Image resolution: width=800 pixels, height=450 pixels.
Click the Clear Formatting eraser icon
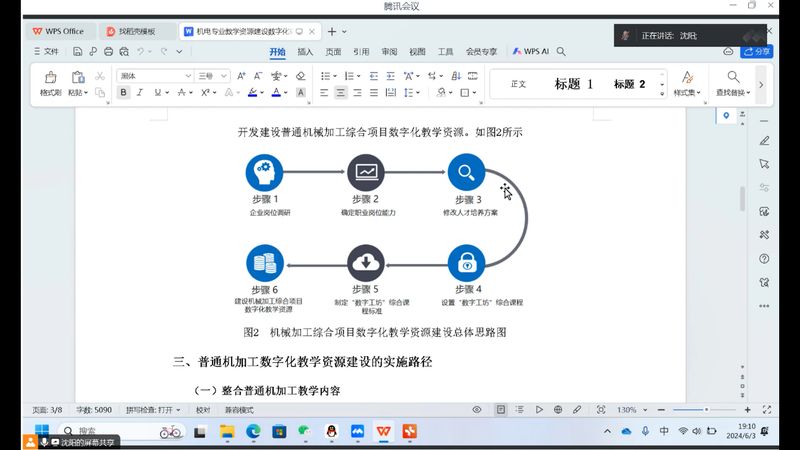point(301,76)
